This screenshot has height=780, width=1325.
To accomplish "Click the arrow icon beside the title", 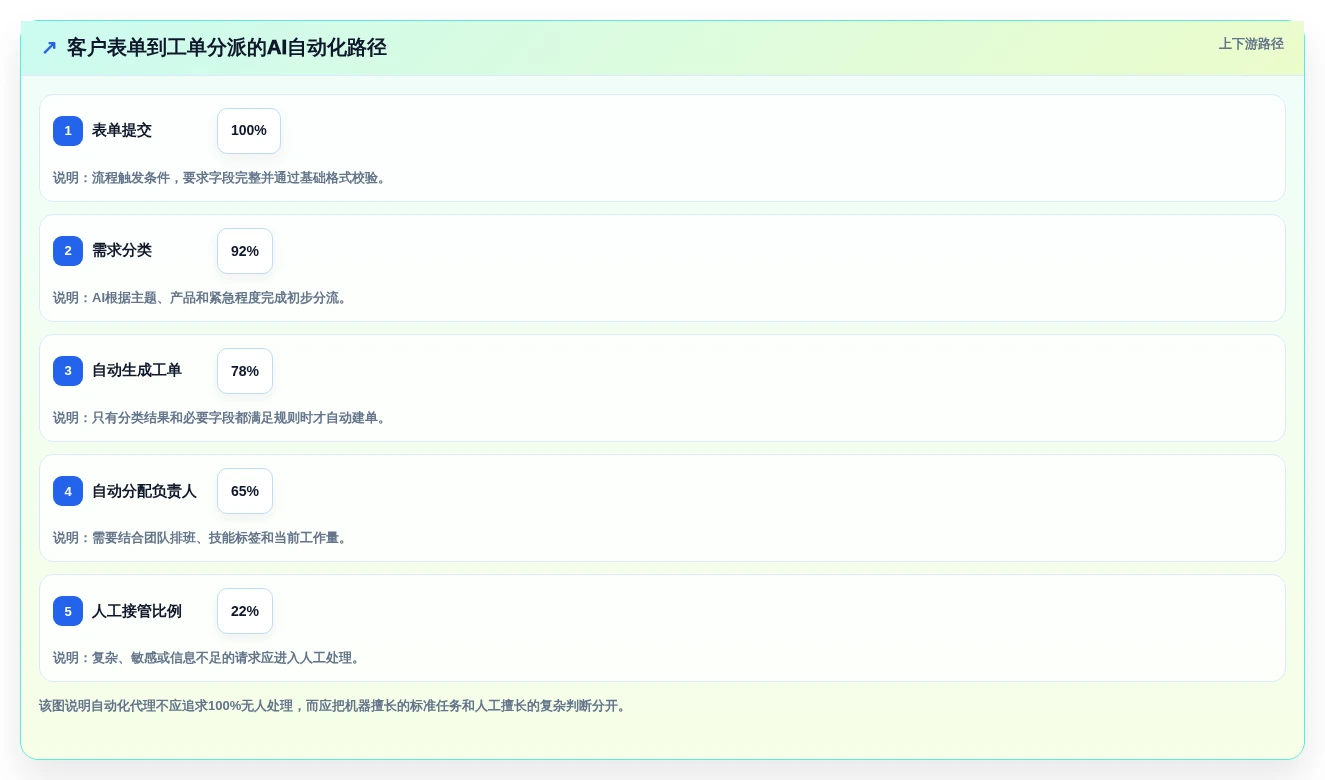I will [x=49, y=48].
